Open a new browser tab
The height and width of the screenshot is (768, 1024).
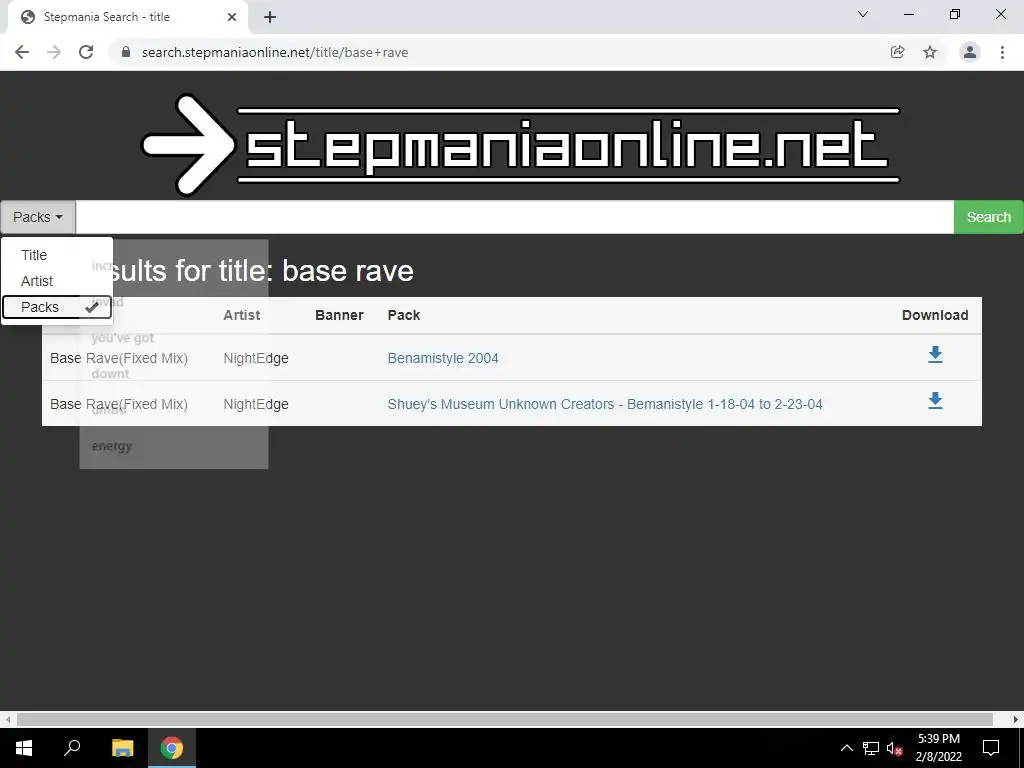click(x=270, y=17)
